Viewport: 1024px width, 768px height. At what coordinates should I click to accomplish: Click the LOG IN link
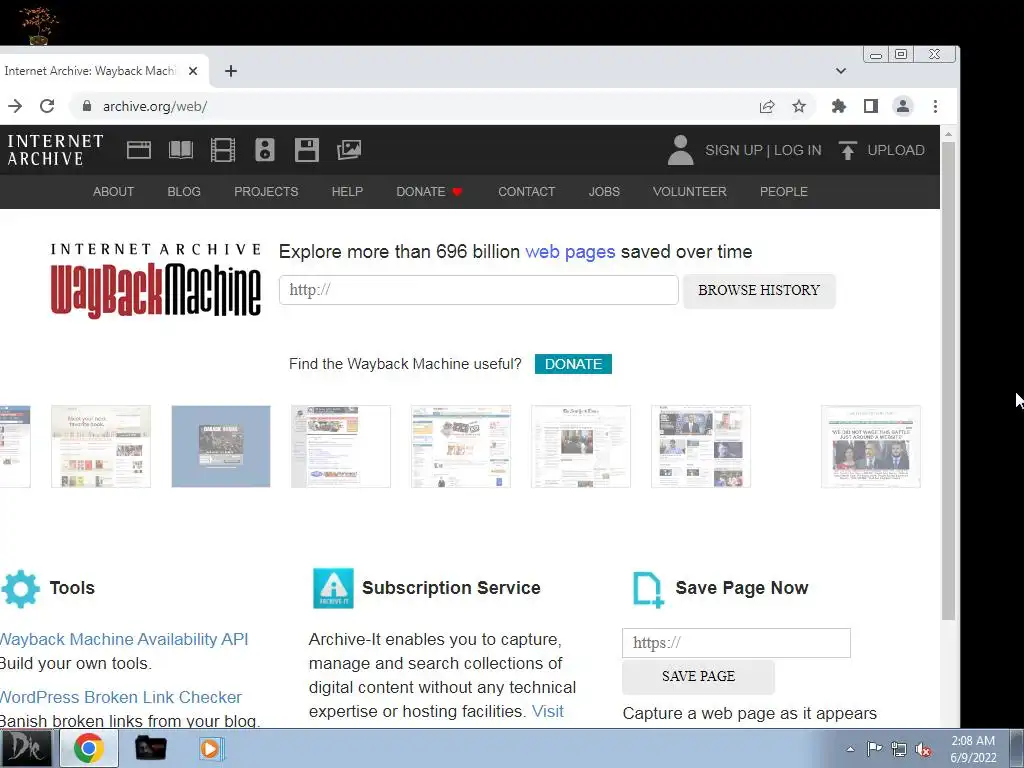click(x=797, y=150)
